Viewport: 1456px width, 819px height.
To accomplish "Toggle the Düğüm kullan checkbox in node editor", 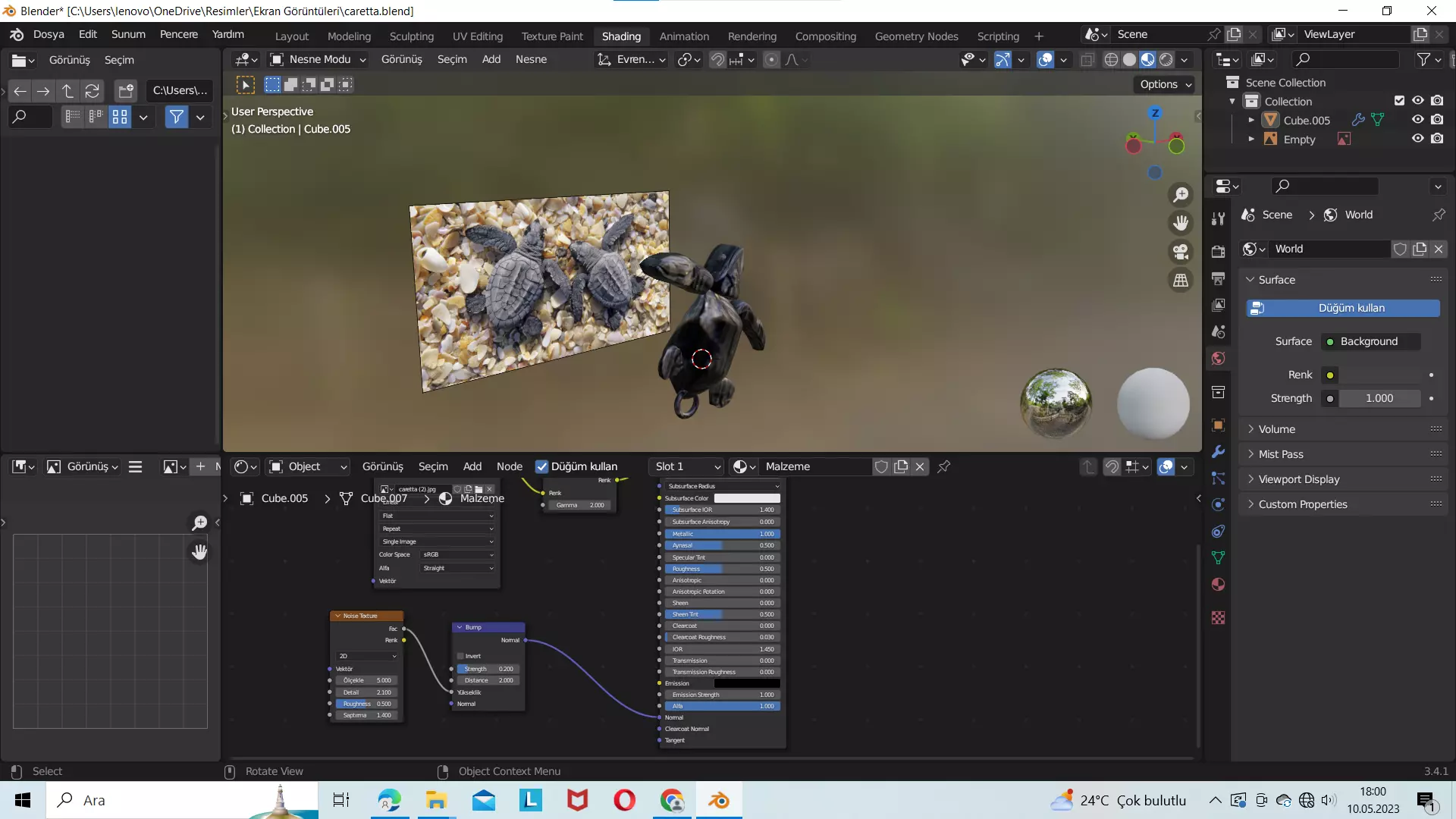I will click(541, 466).
